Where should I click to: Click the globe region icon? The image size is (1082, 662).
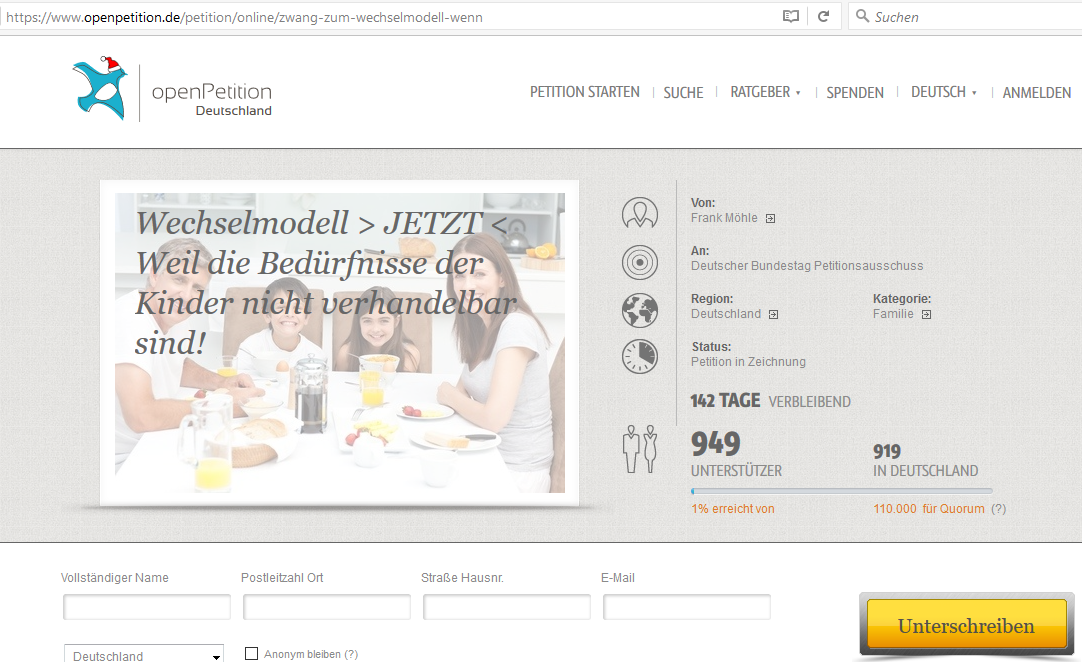[639, 310]
